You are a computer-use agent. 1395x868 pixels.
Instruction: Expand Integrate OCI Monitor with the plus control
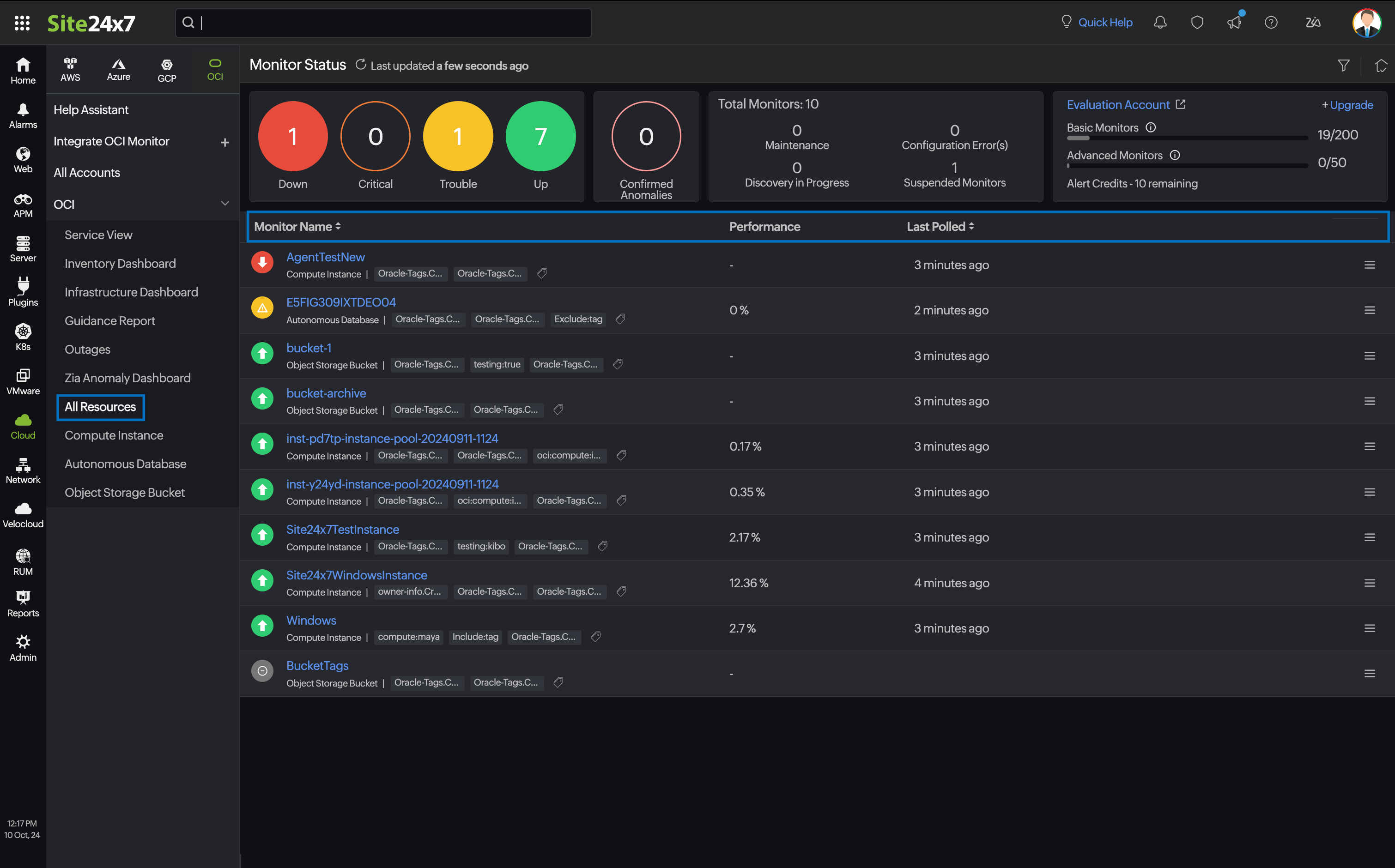[224, 142]
